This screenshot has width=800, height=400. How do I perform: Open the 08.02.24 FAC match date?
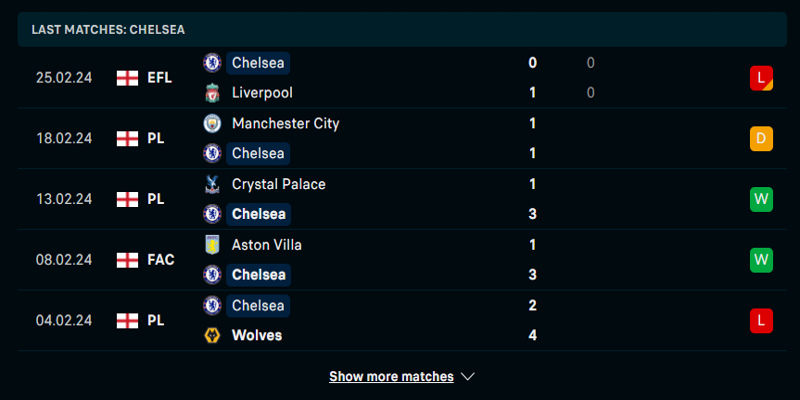(x=64, y=260)
